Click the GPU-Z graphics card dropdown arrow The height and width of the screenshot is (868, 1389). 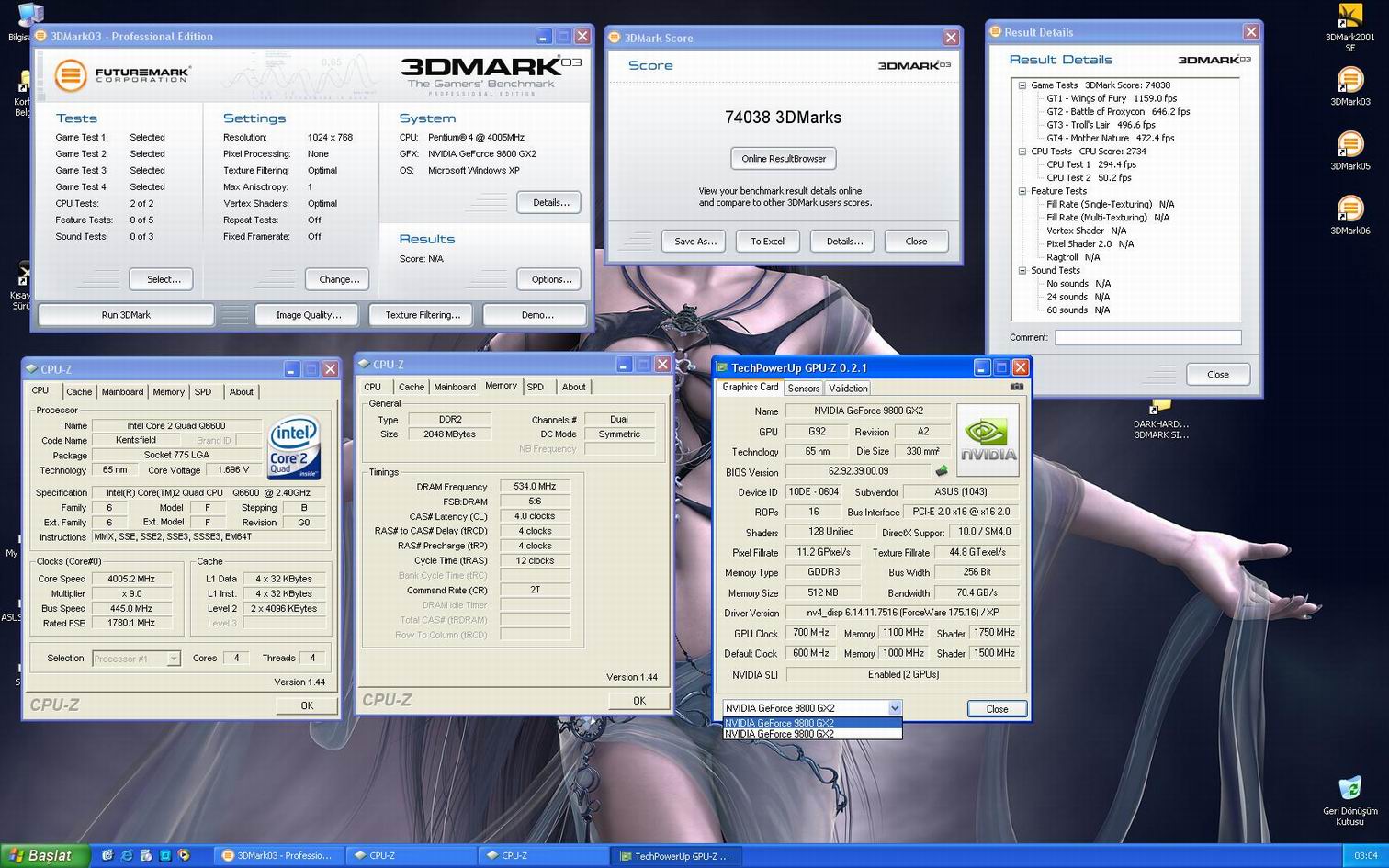tap(894, 708)
